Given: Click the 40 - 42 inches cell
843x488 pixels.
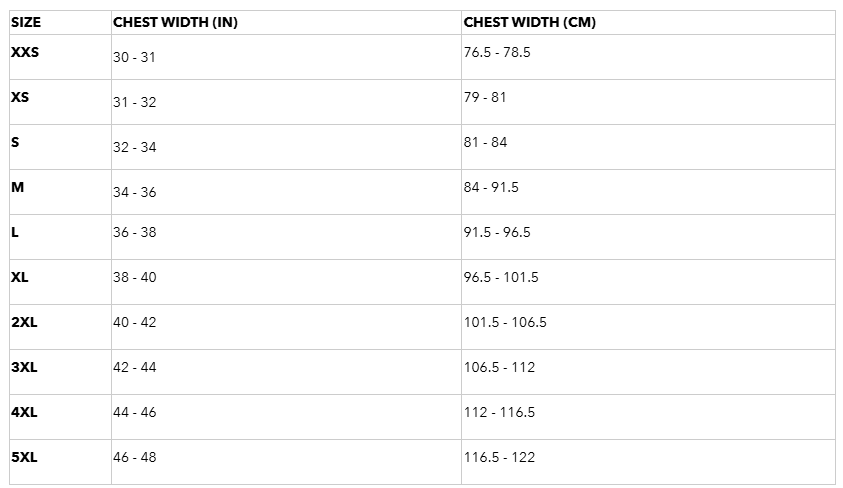Looking at the screenshot, I should (134, 322).
